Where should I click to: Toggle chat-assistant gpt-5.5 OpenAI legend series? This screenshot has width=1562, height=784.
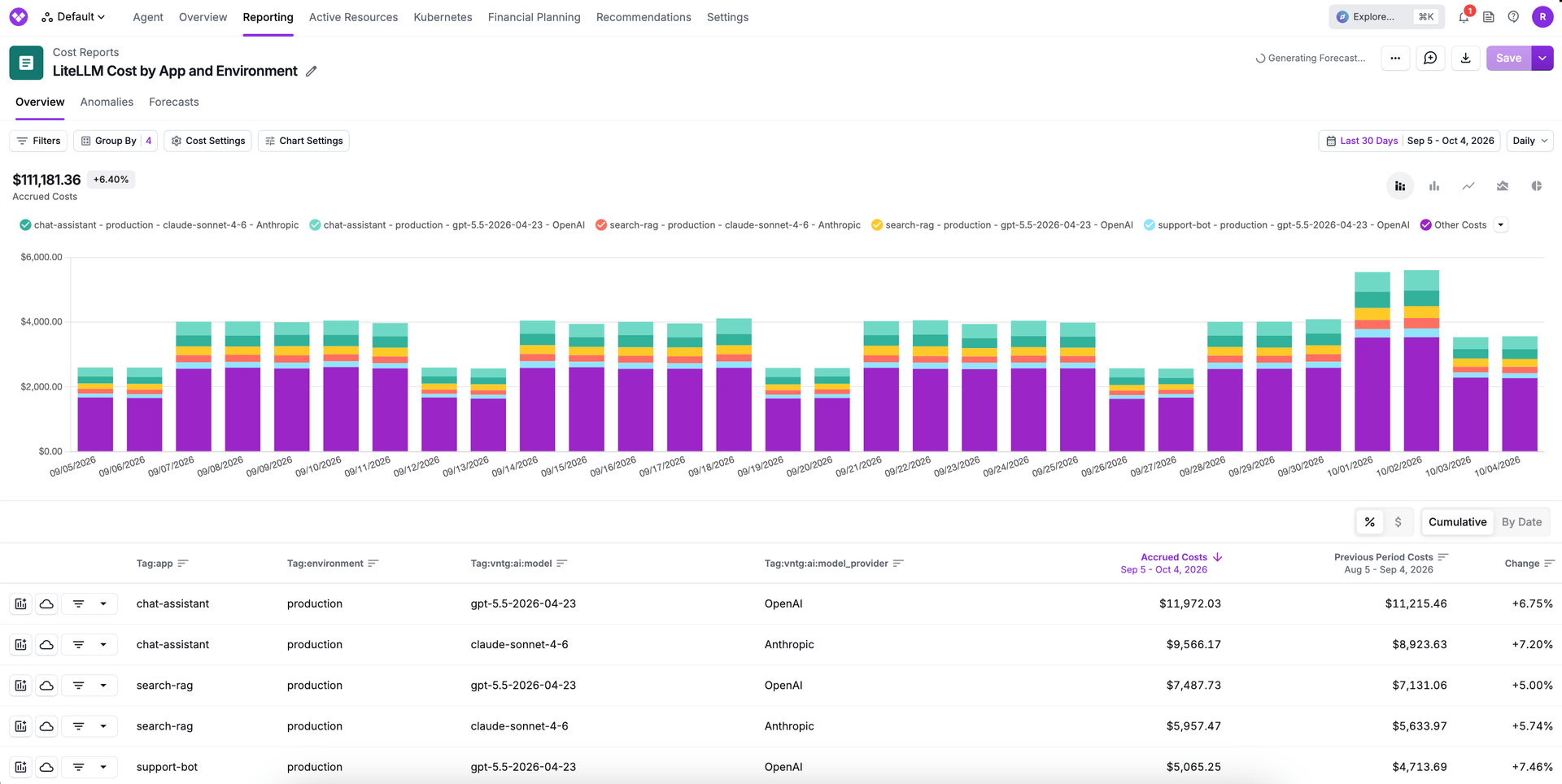(447, 225)
